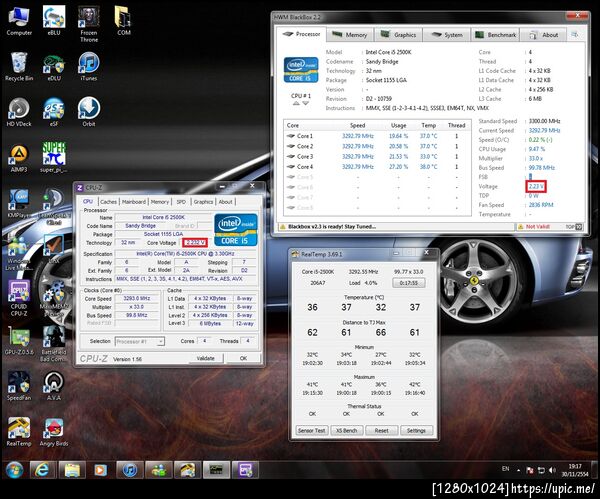Click Sensor Test in RealTemp
This screenshot has height=499, width=600.
(311, 431)
